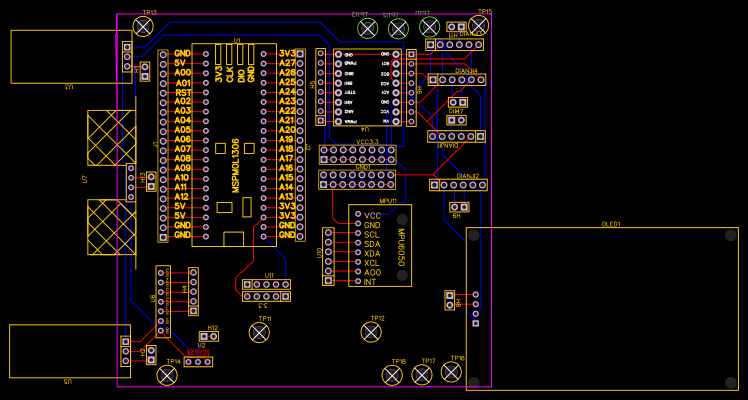Click test point TP11 circle
Screen dimensions: 748x400
coord(259,332)
